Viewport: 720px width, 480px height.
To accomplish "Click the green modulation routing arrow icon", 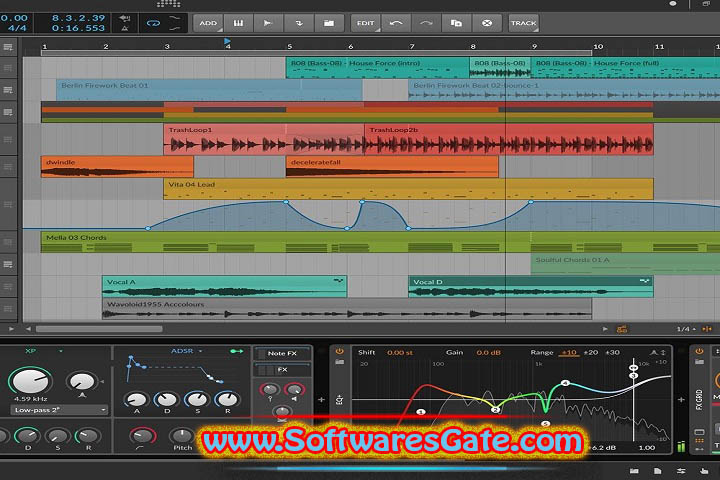I will [x=236, y=351].
